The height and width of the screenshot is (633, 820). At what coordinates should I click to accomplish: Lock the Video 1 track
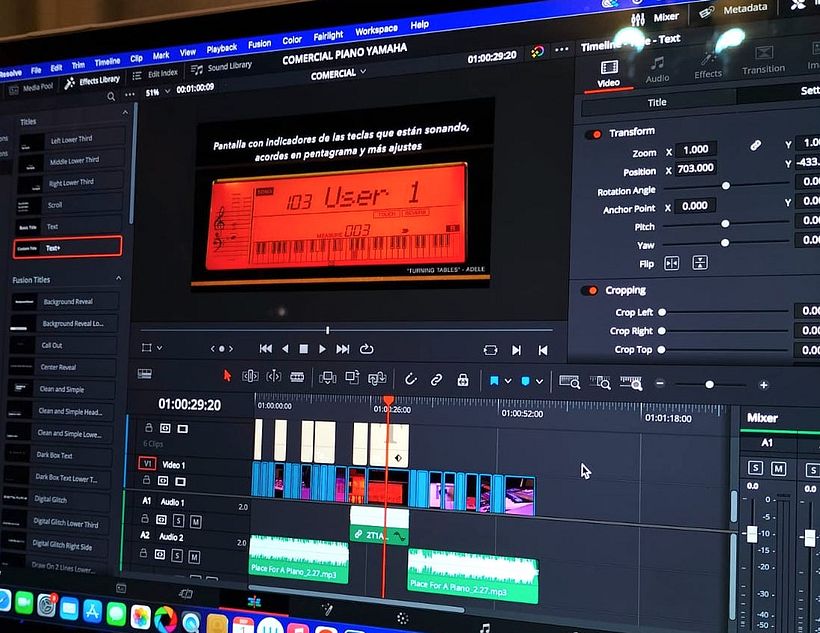coord(146,480)
